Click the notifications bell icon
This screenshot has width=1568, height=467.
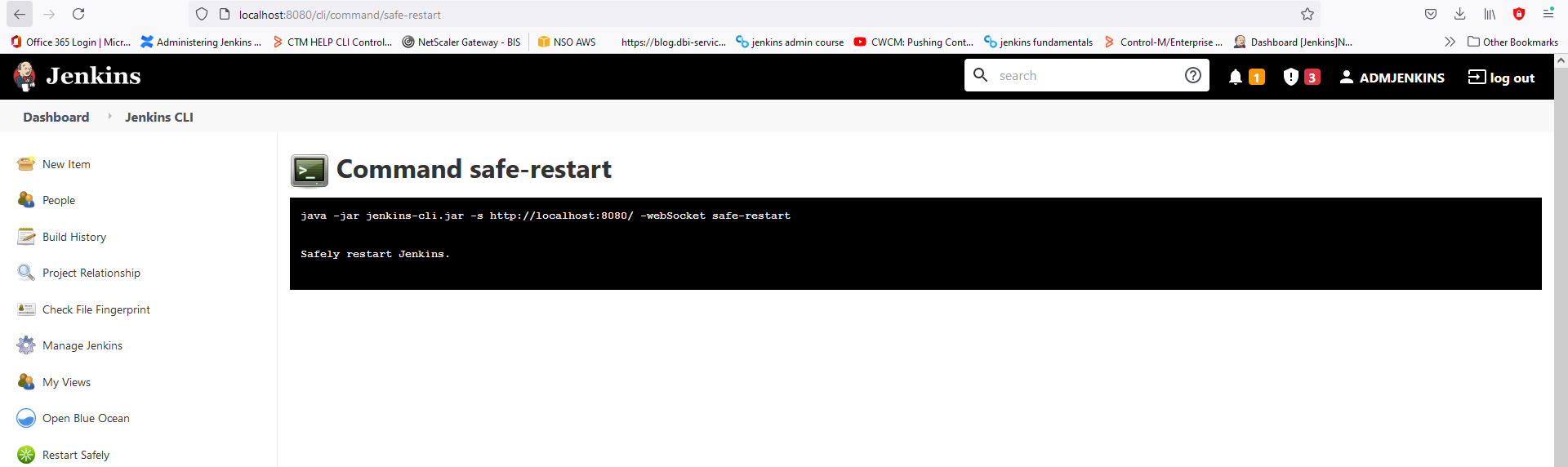pos(1236,77)
